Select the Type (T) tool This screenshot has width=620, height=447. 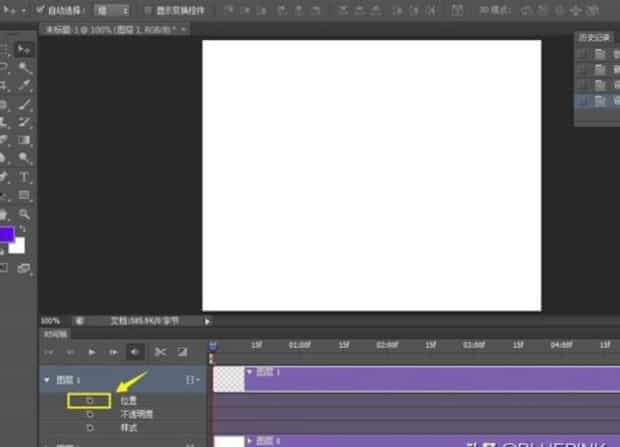click(25, 177)
